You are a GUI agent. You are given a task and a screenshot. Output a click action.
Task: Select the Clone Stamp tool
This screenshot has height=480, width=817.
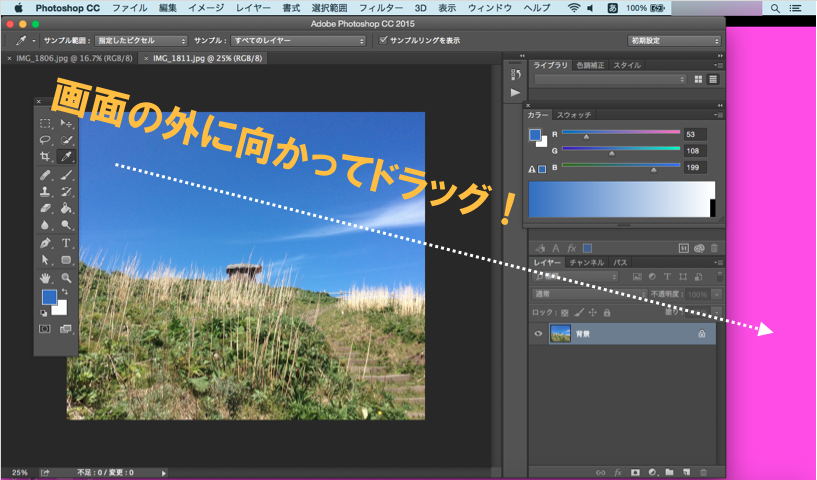[x=45, y=191]
